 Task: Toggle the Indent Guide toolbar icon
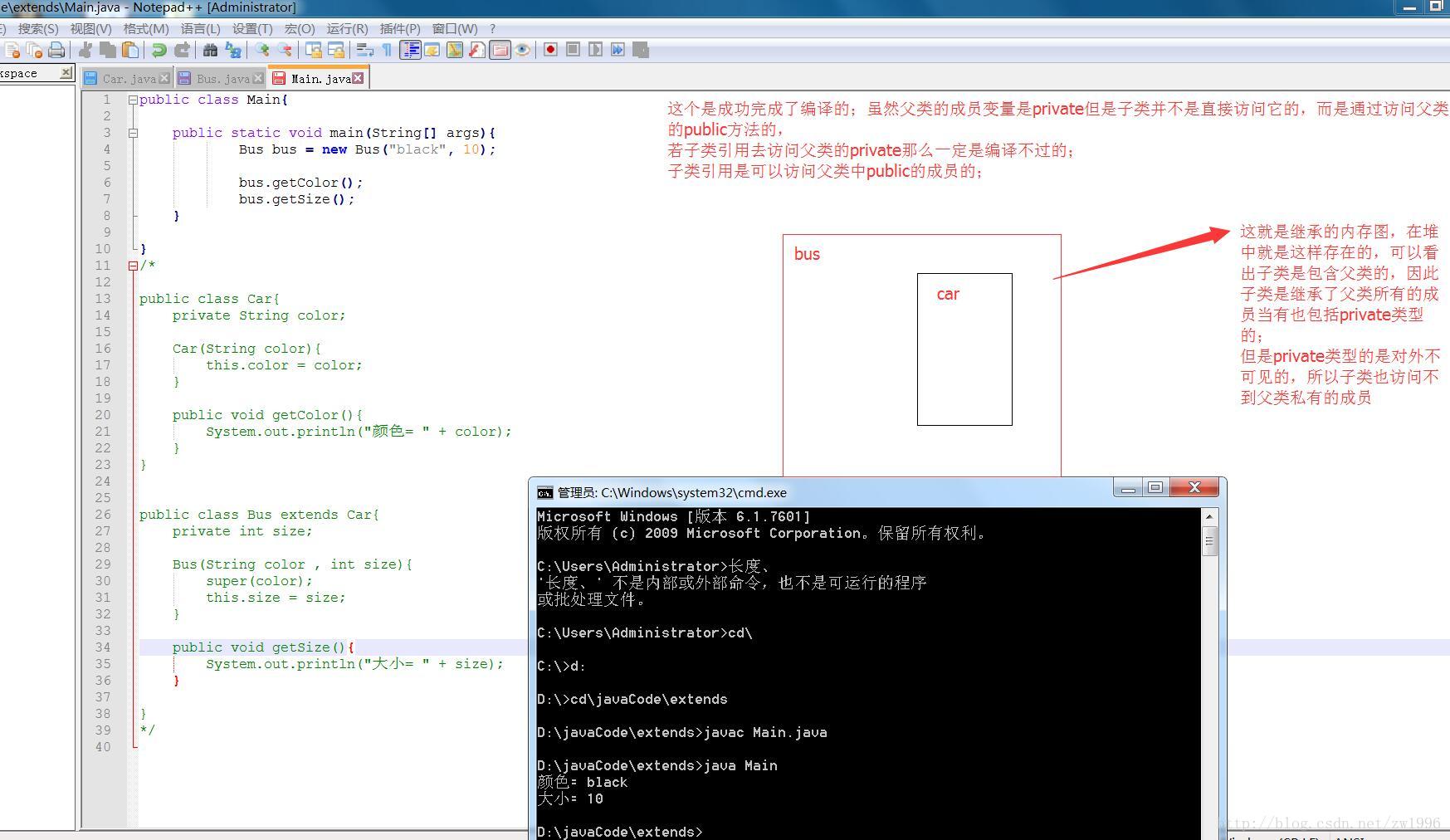(410, 50)
